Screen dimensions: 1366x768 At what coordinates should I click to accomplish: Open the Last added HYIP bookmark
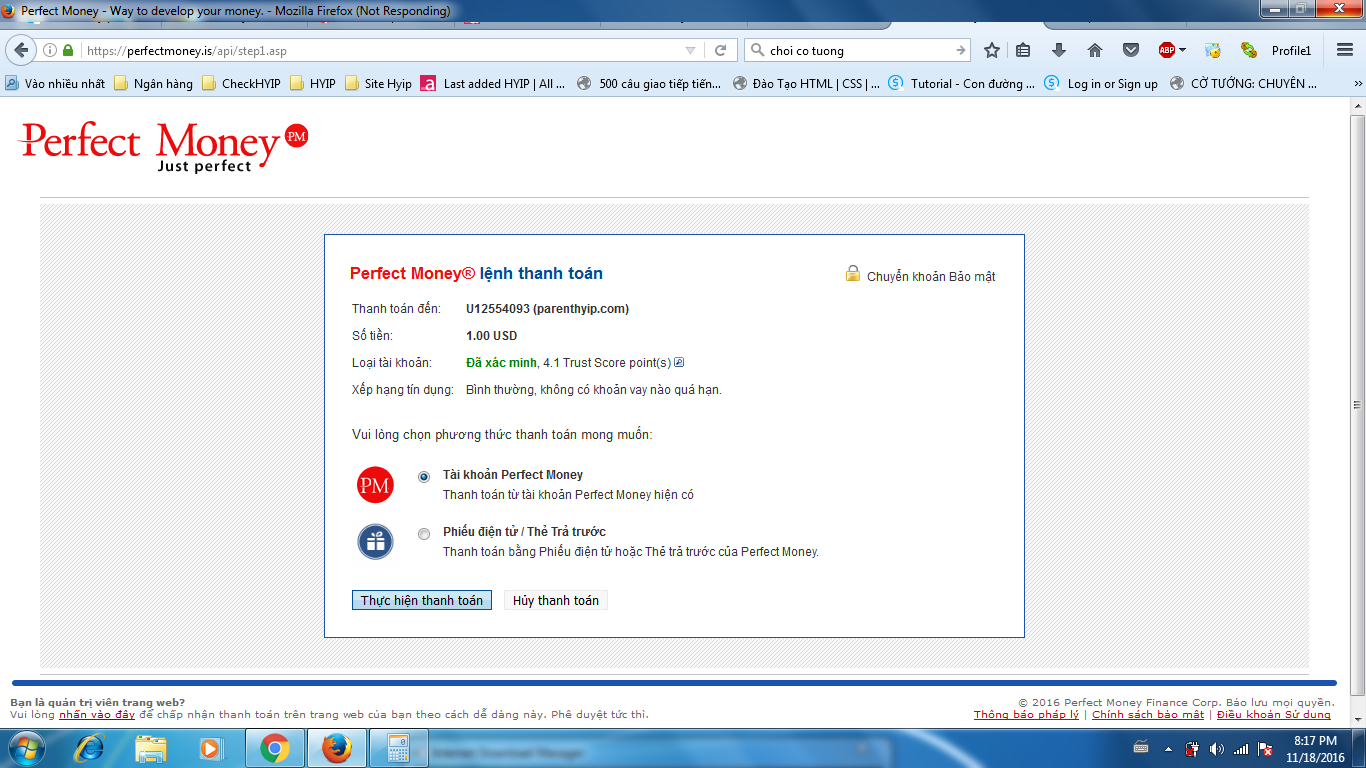[x=493, y=84]
